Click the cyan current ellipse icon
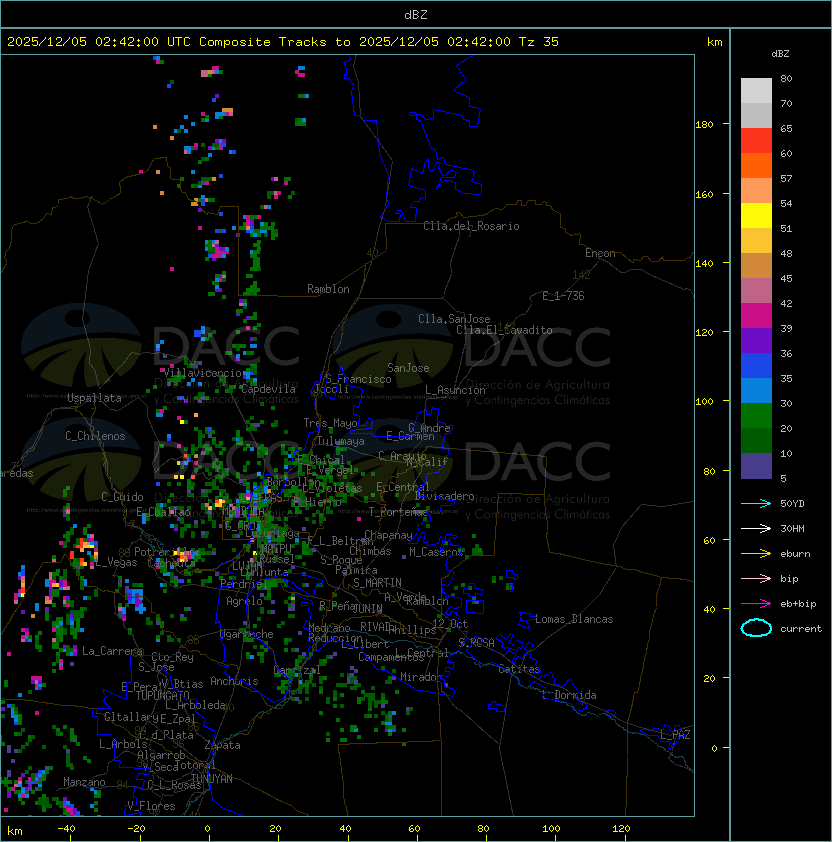The image size is (832, 842). 756,628
